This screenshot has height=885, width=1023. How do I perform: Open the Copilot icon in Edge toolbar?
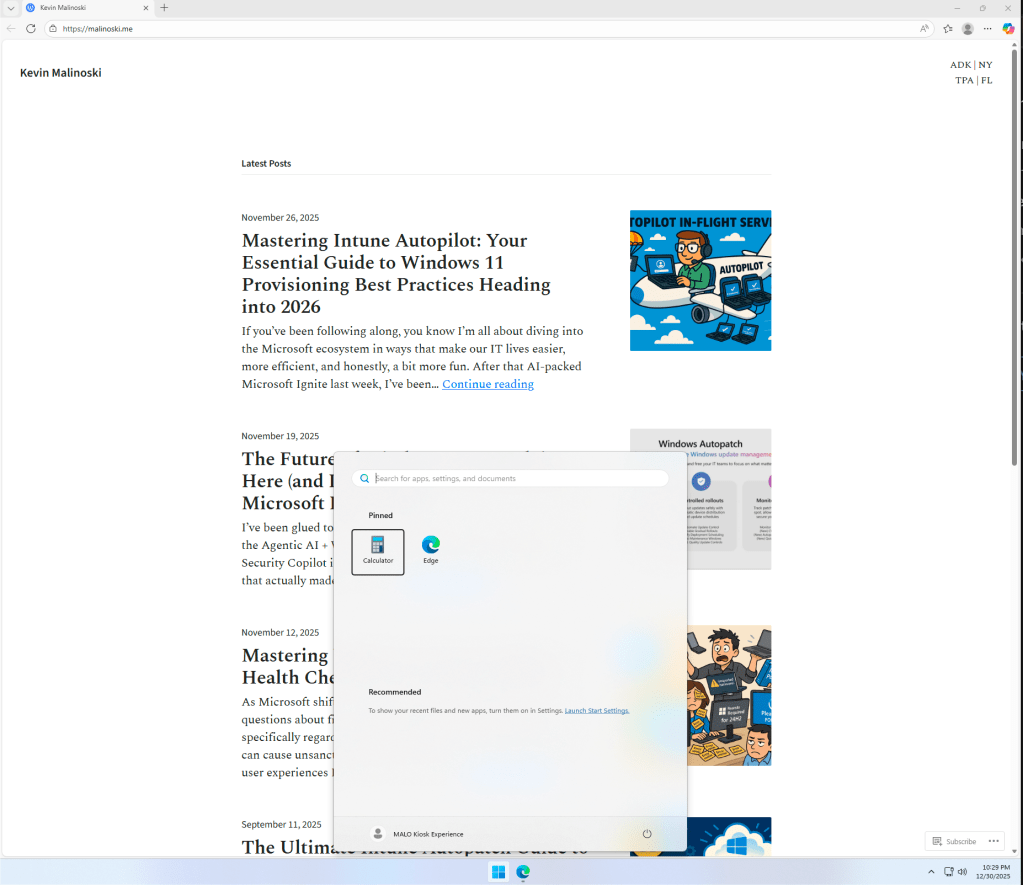(x=1008, y=29)
